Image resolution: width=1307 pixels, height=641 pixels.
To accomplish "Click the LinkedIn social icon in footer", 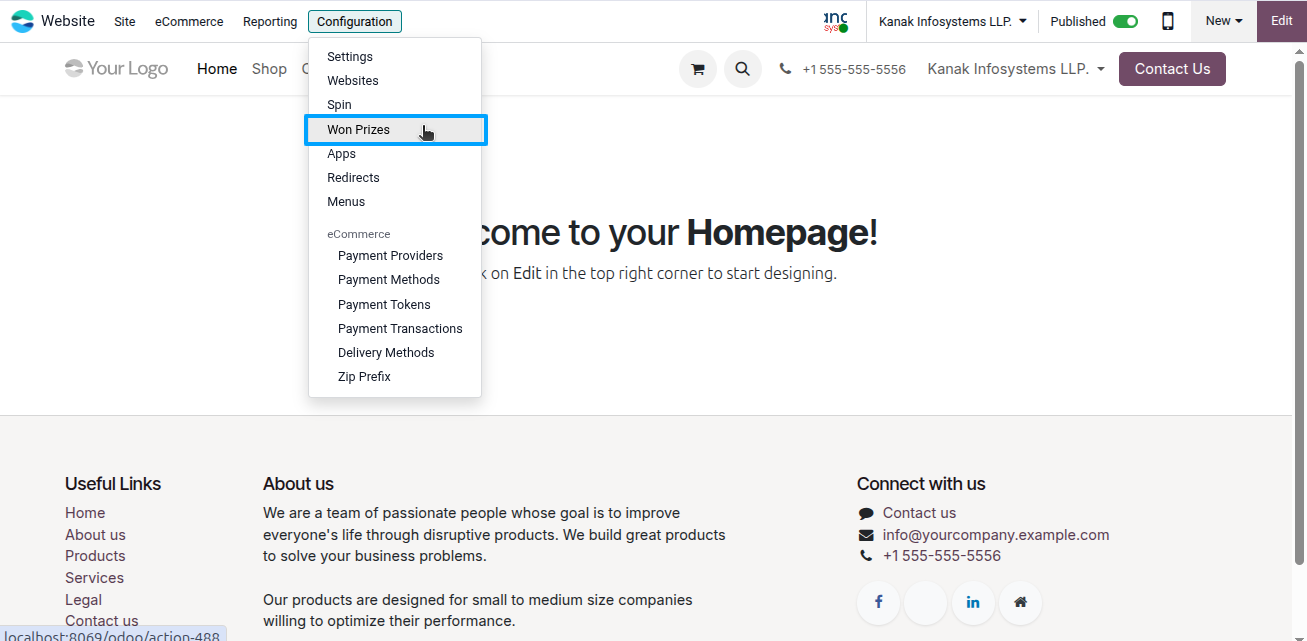I will 973,603.
